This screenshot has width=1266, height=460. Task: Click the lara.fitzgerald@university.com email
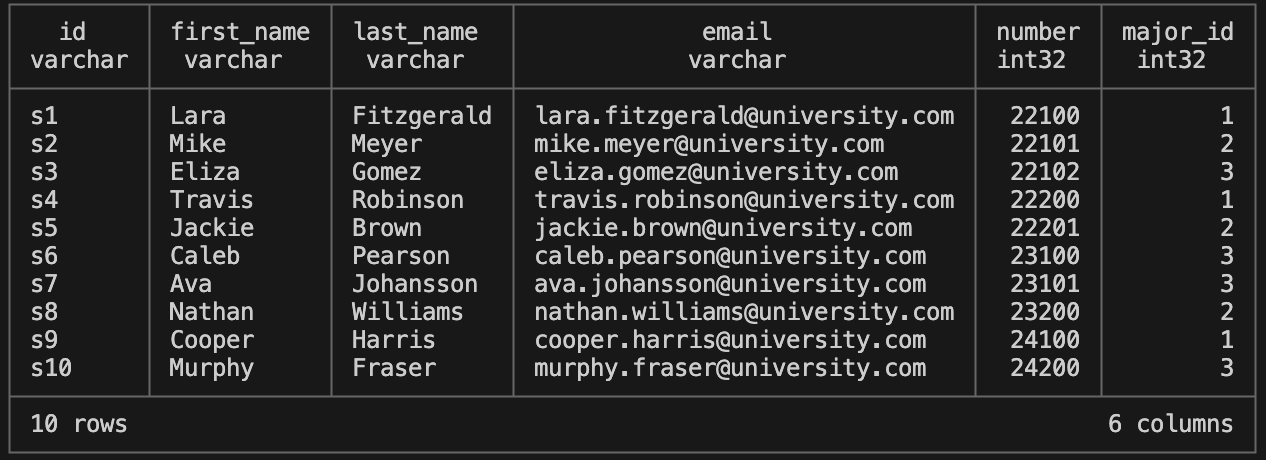pyautogui.click(x=744, y=116)
